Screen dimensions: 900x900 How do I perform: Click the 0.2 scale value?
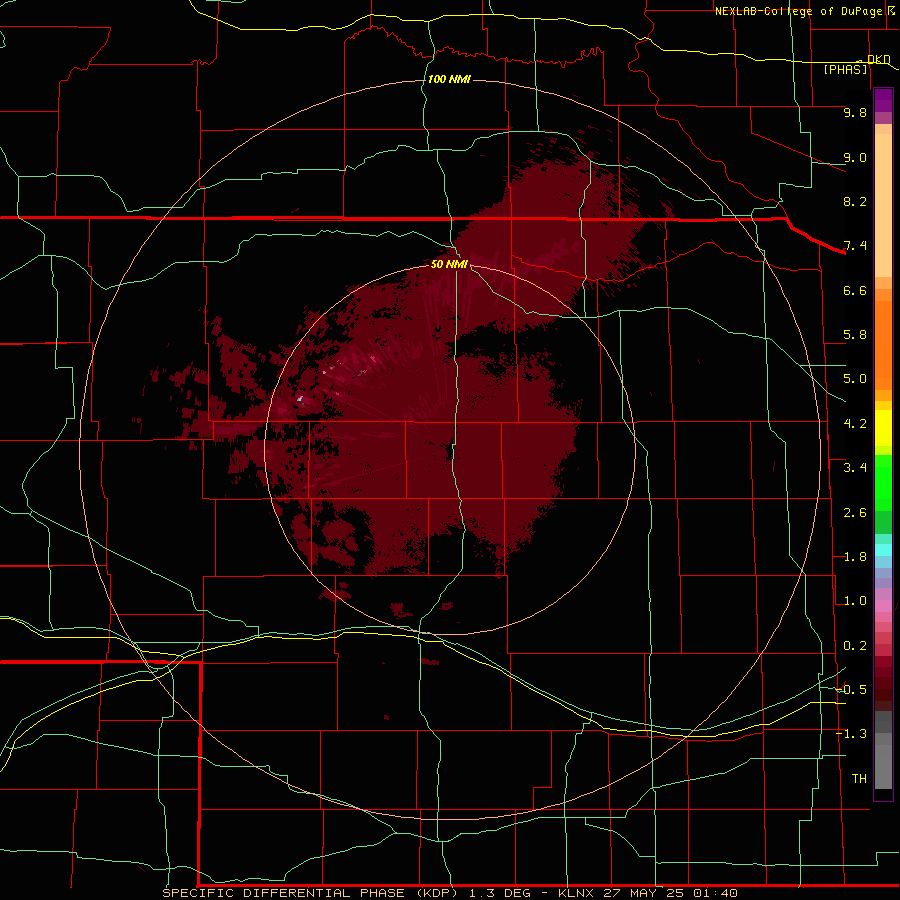coord(855,646)
